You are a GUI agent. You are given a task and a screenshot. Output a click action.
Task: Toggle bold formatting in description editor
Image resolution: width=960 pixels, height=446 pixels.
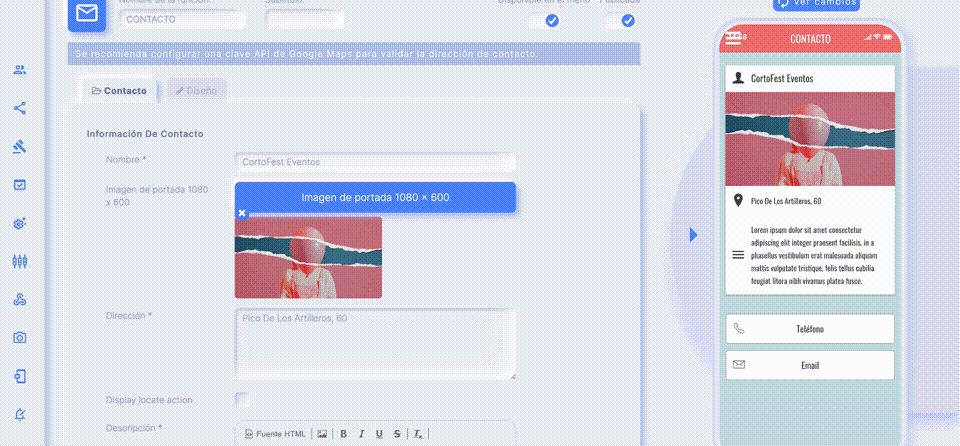point(343,434)
